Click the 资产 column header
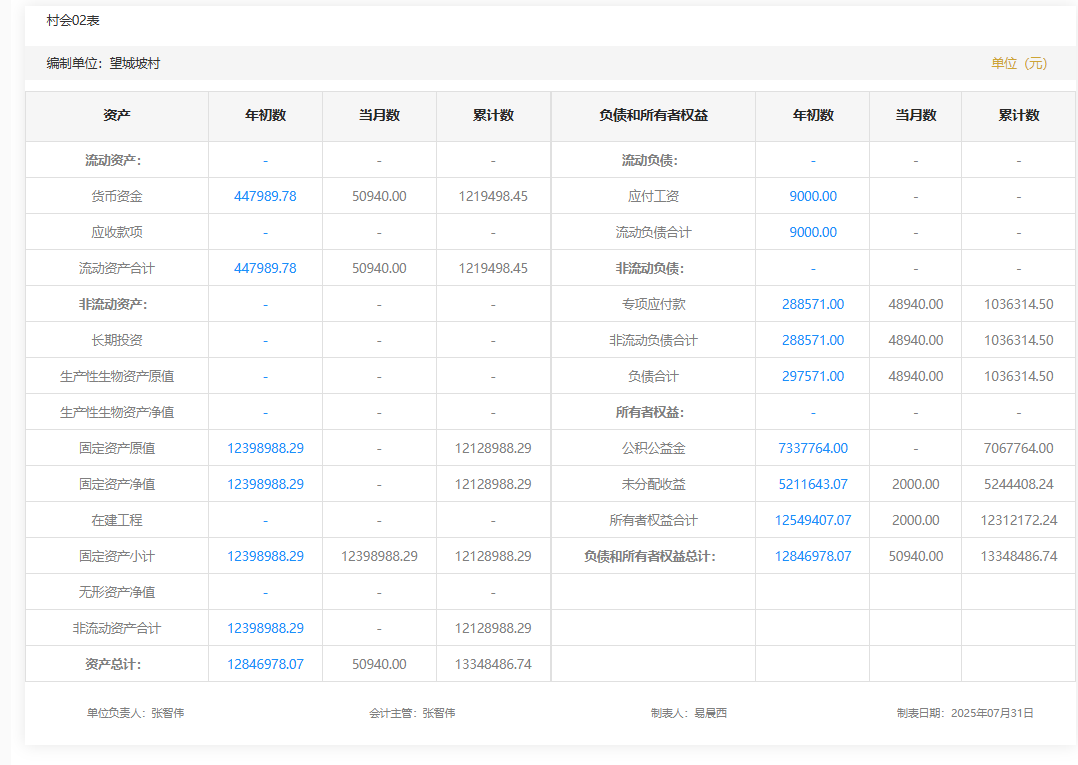This screenshot has height=765, width=1078. point(117,115)
